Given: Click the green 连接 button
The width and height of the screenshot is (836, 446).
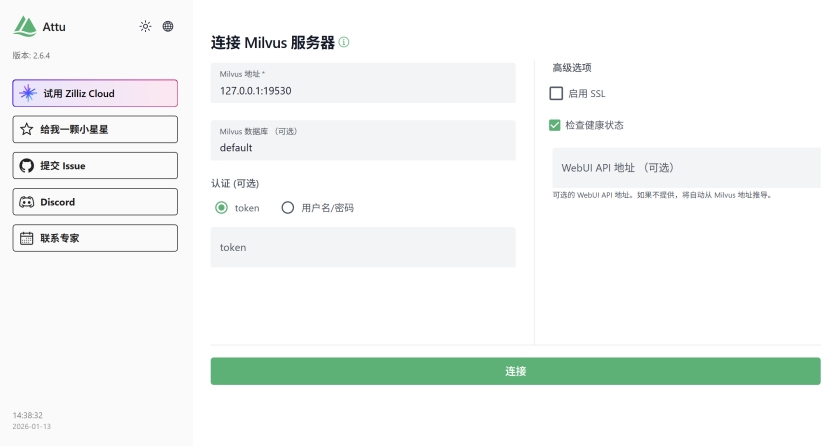Looking at the screenshot, I should click(x=515, y=371).
